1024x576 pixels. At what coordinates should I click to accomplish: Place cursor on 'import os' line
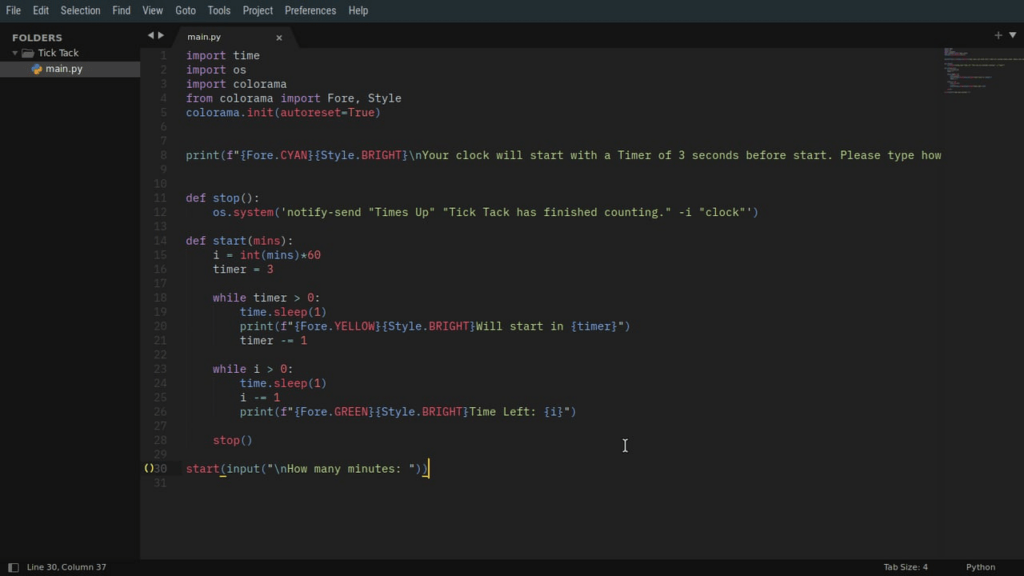[216, 70]
